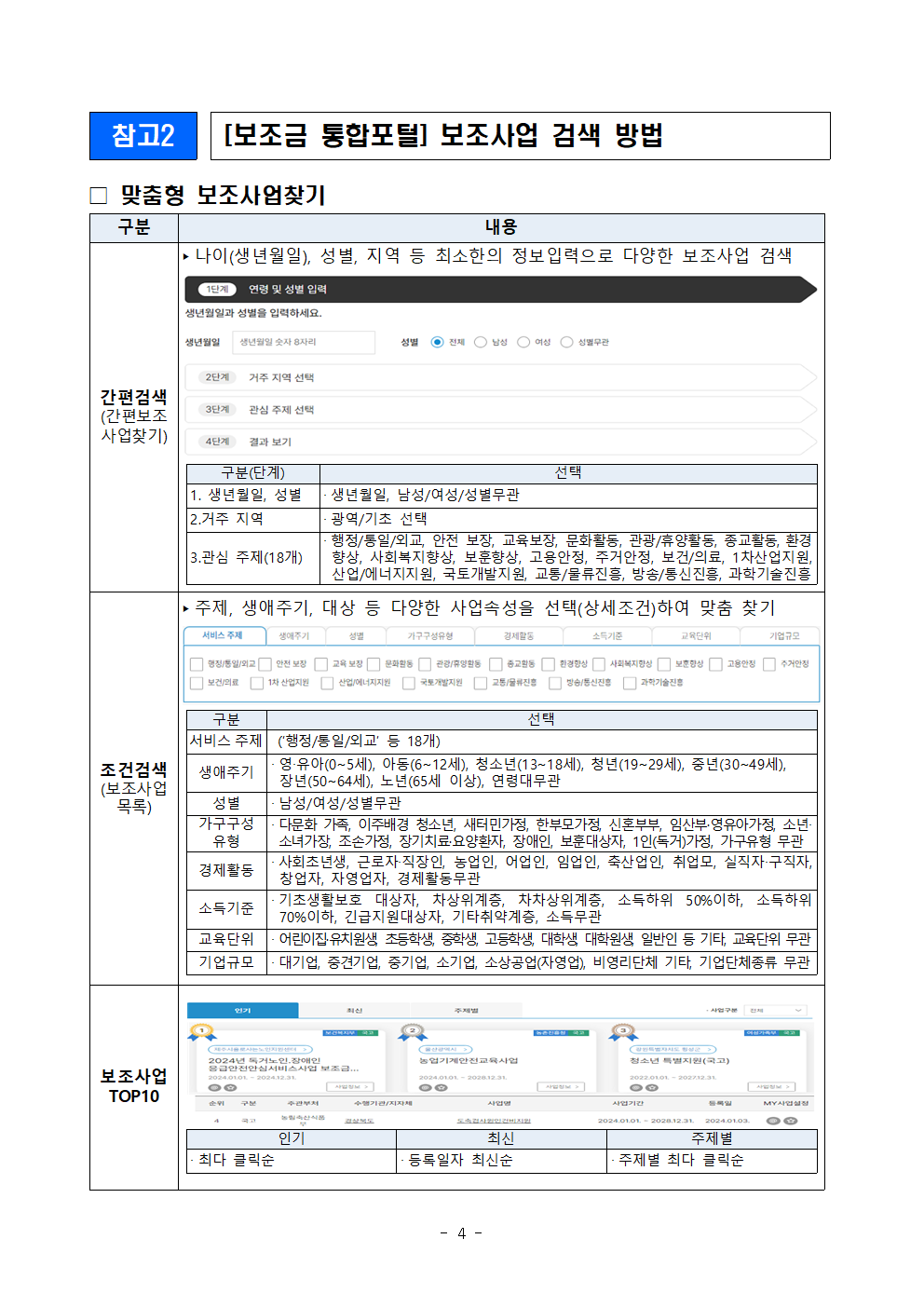Click the rank 3 bronze medal badge
Image resolution: width=924 pixels, height=1307 pixels.
tap(623, 1032)
